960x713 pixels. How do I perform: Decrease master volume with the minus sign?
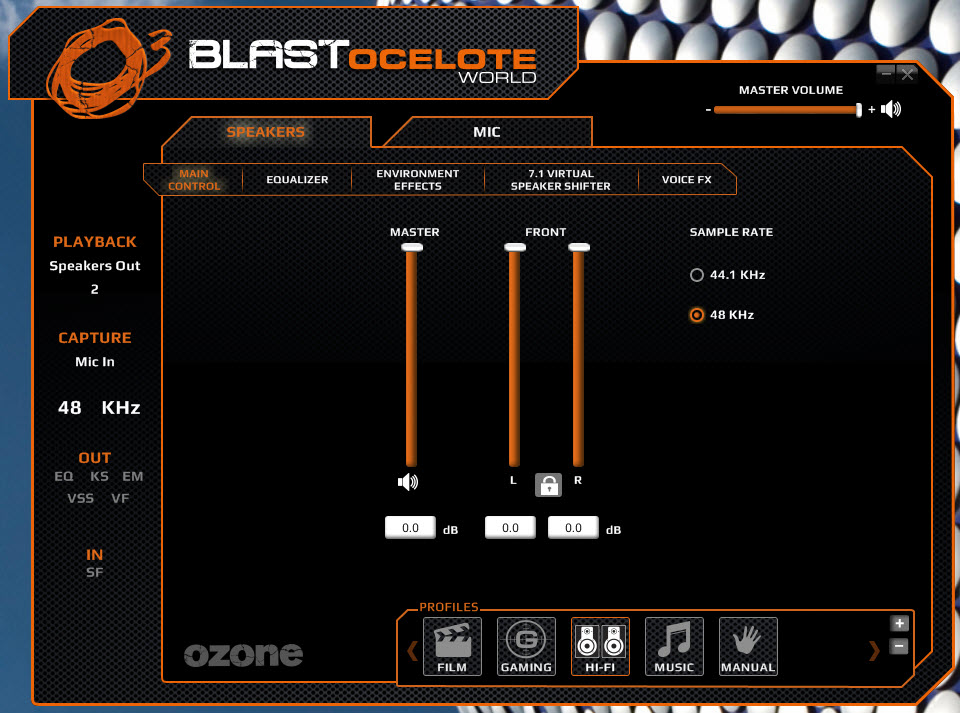(x=708, y=110)
